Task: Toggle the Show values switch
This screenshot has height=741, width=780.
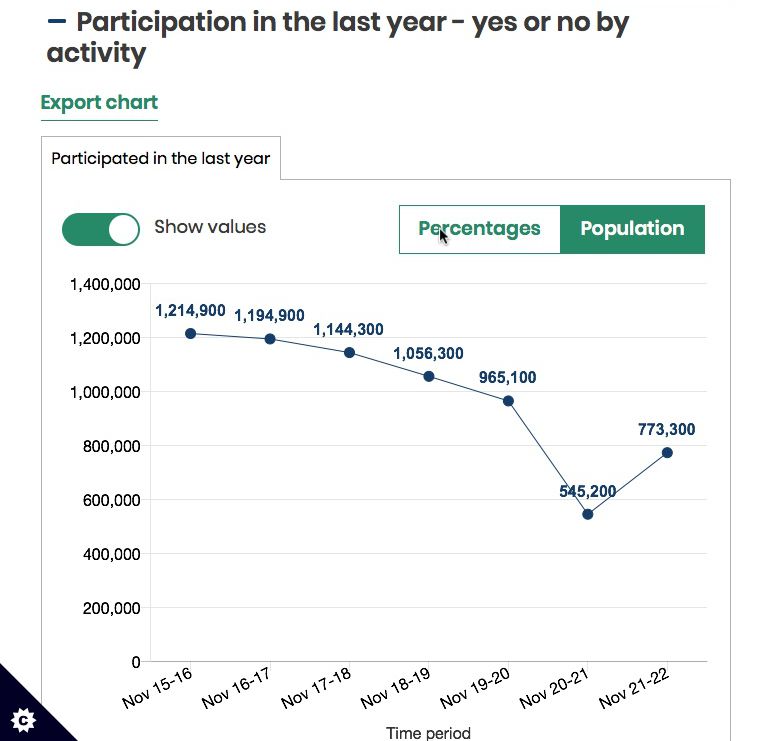Action: coord(100,228)
